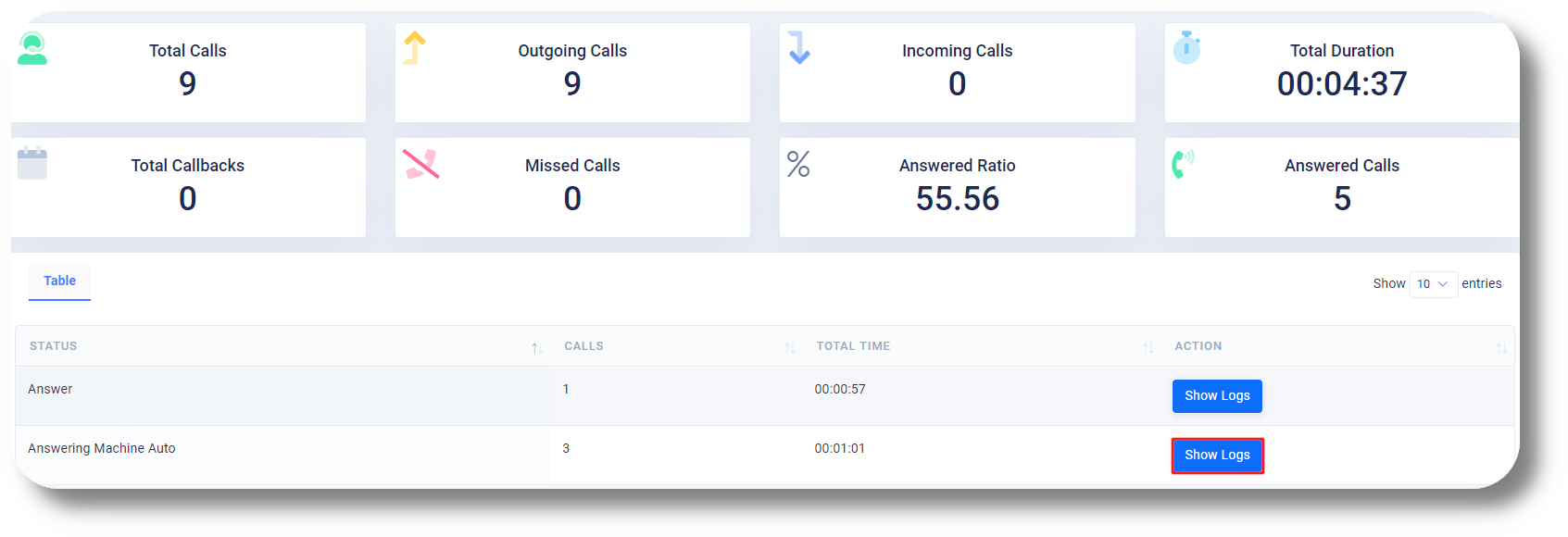This screenshot has width=1568, height=537.
Task: Click the Answered Calls green phone icon
Action: (x=1183, y=164)
